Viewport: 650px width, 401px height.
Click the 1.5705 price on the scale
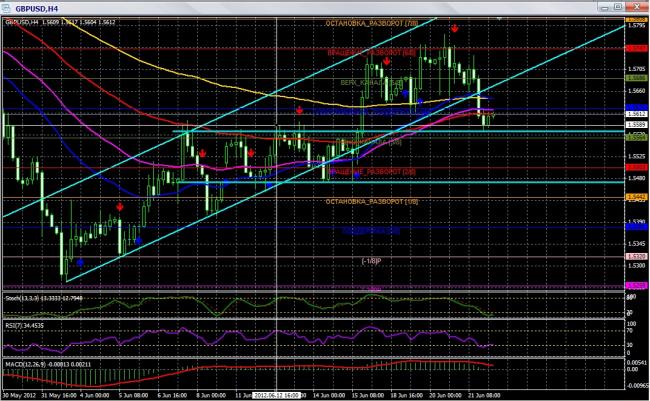pos(637,69)
